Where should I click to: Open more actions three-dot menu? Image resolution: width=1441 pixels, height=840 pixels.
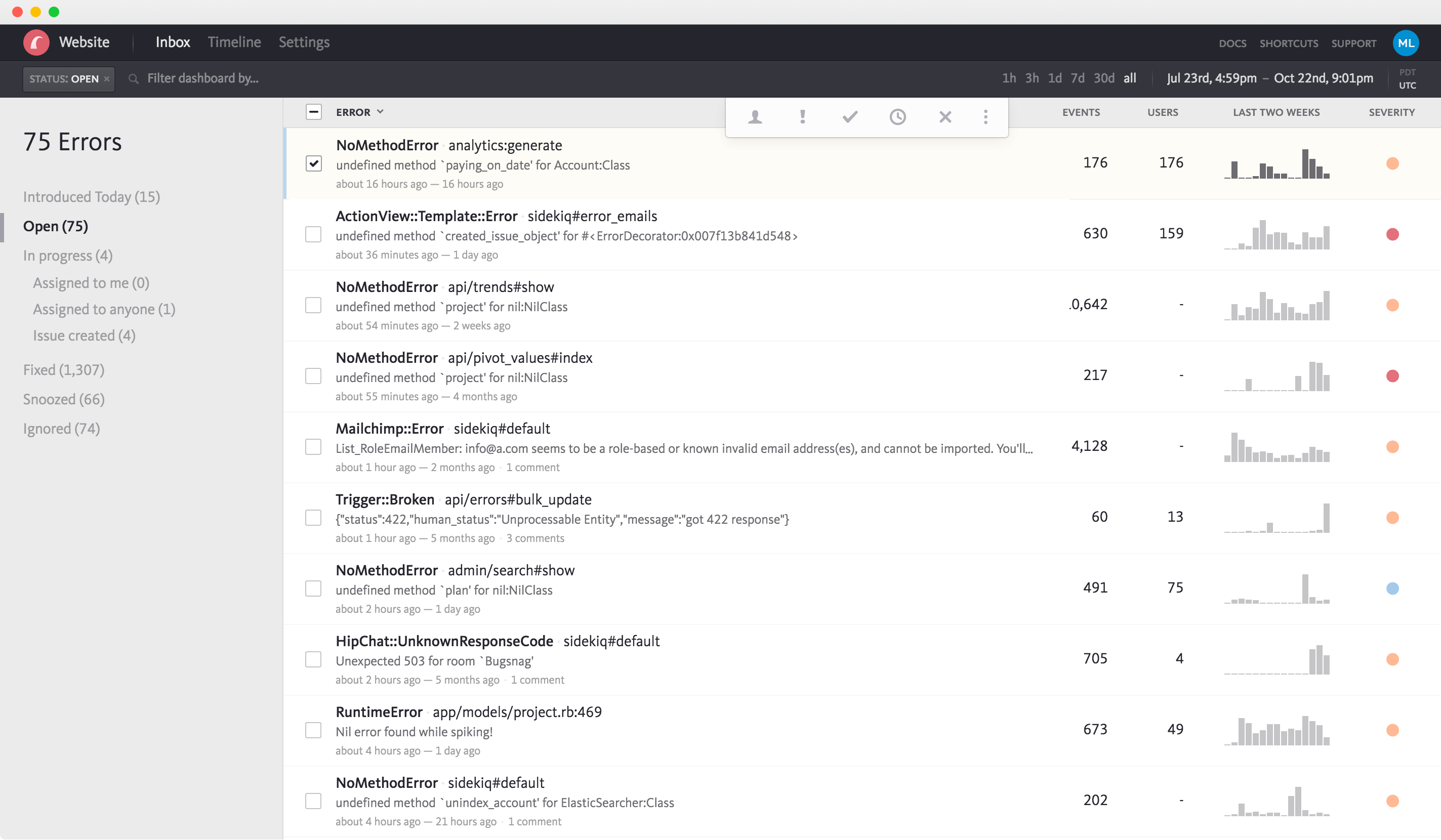[x=985, y=117]
